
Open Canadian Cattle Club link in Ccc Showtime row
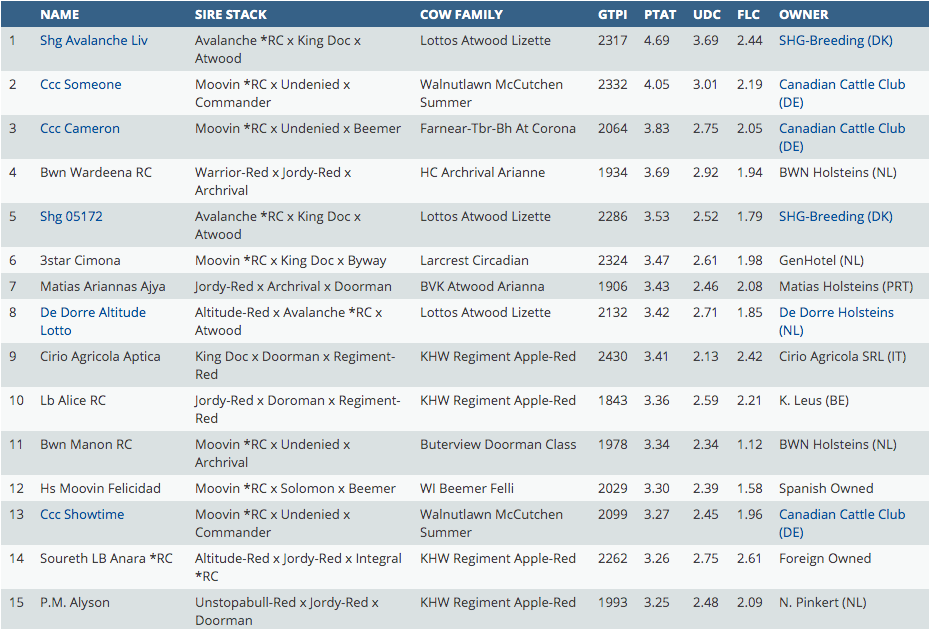pyautogui.click(x=841, y=515)
